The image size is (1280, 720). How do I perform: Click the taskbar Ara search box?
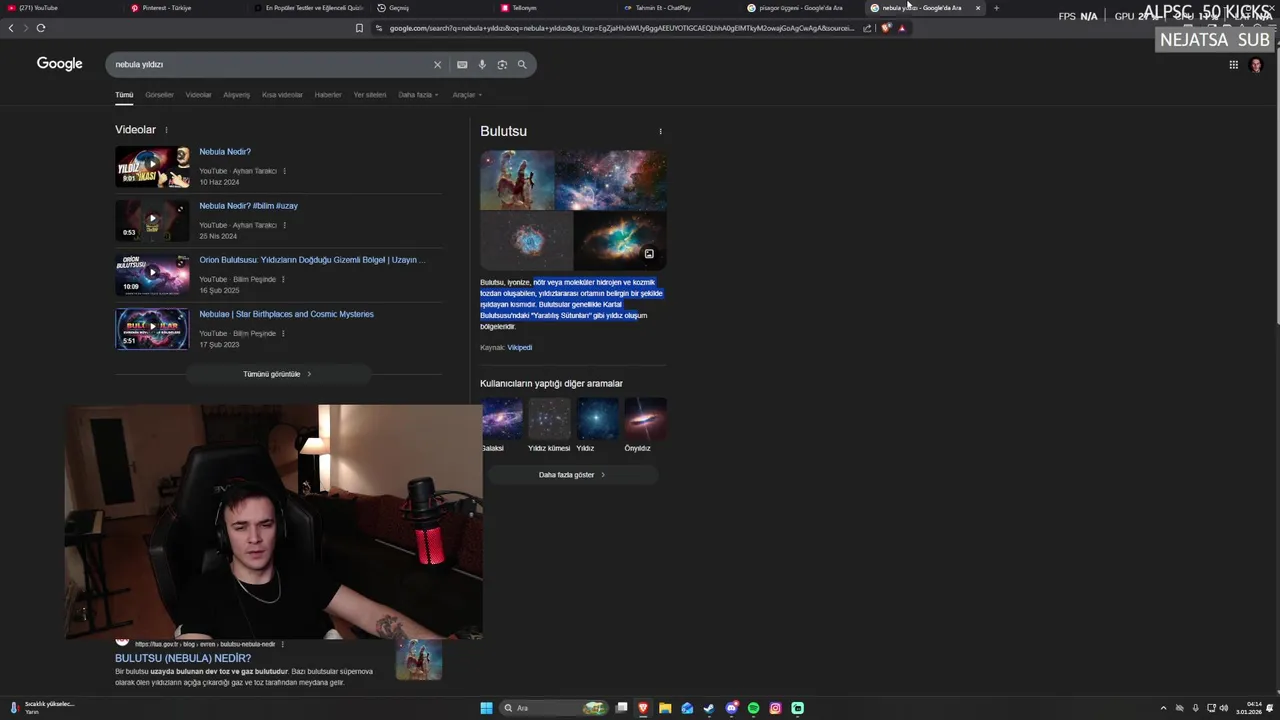click(553, 708)
